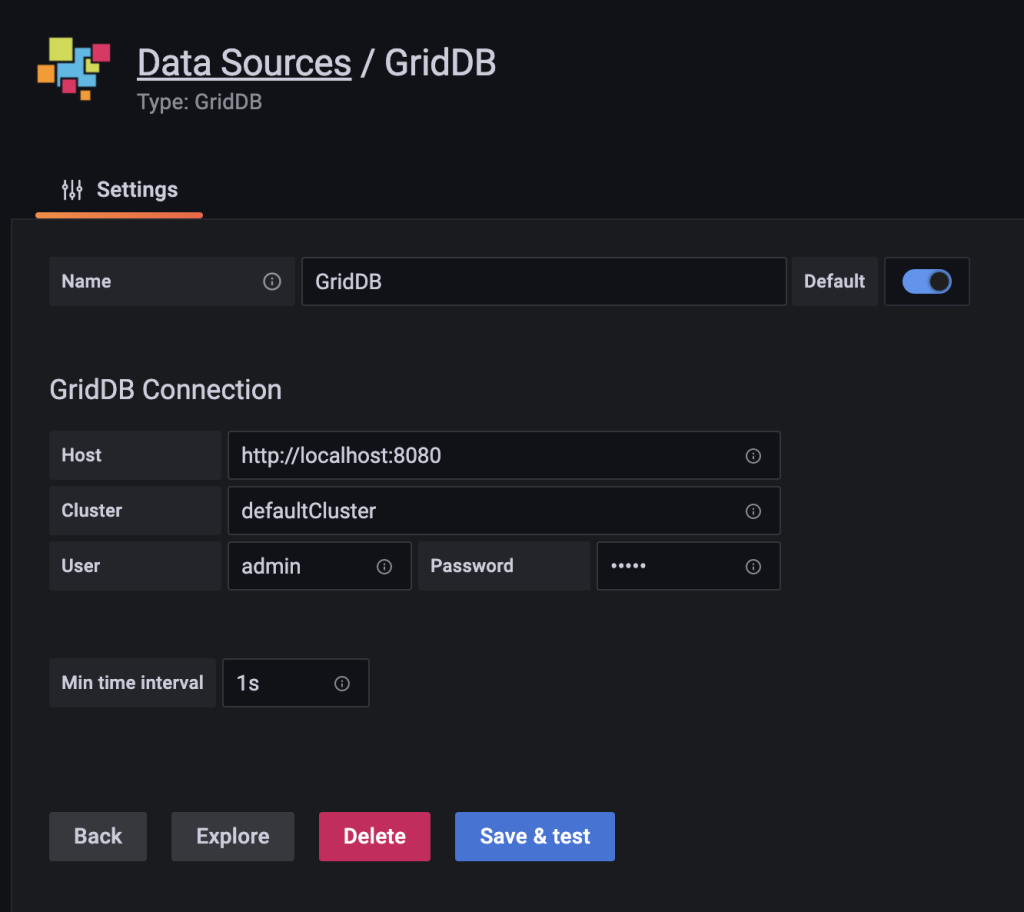
Task: Click the Password field info icon
Action: (x=753, y=565)
